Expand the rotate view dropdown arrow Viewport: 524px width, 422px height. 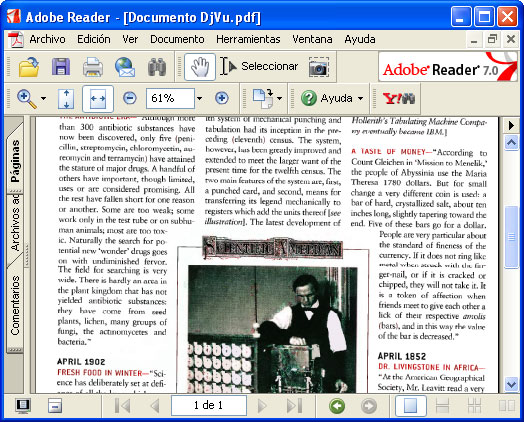click(279, 99)
